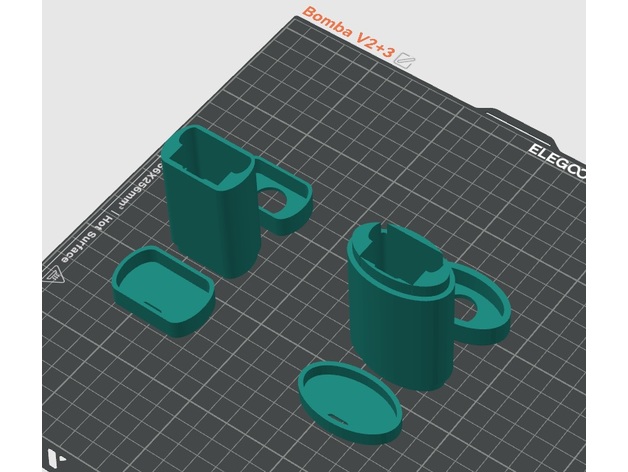Select the hinged lid of the rectangular container
The image size is (628, 472).
[284, 196]
